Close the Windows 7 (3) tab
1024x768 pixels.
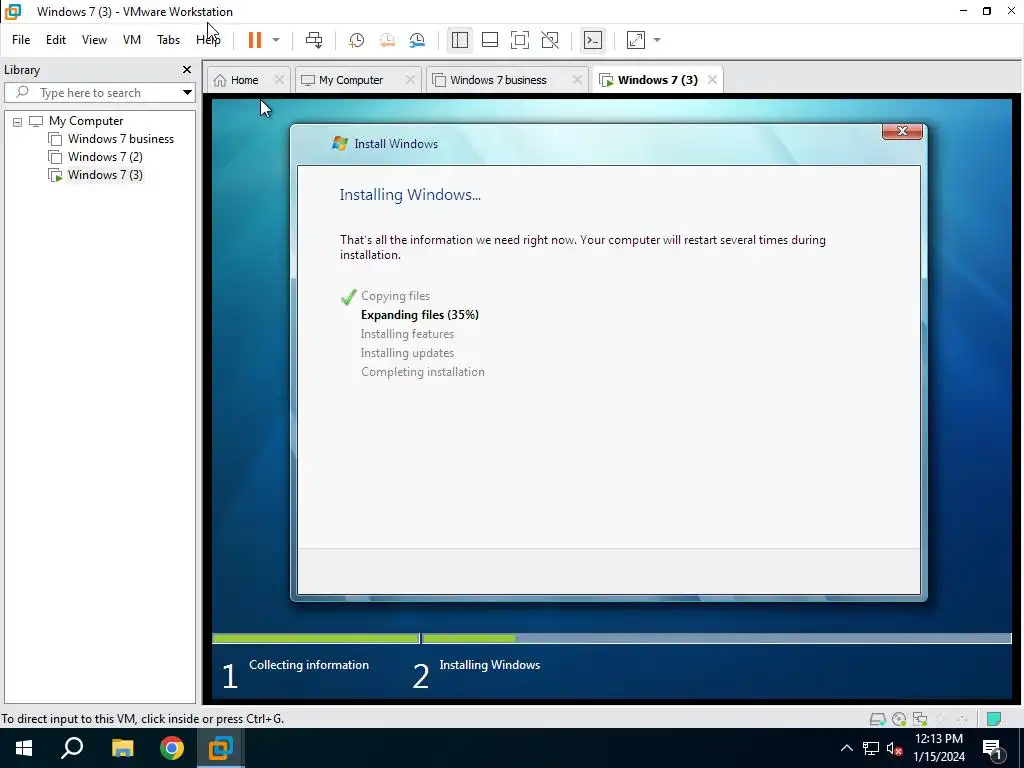(712, 80)
